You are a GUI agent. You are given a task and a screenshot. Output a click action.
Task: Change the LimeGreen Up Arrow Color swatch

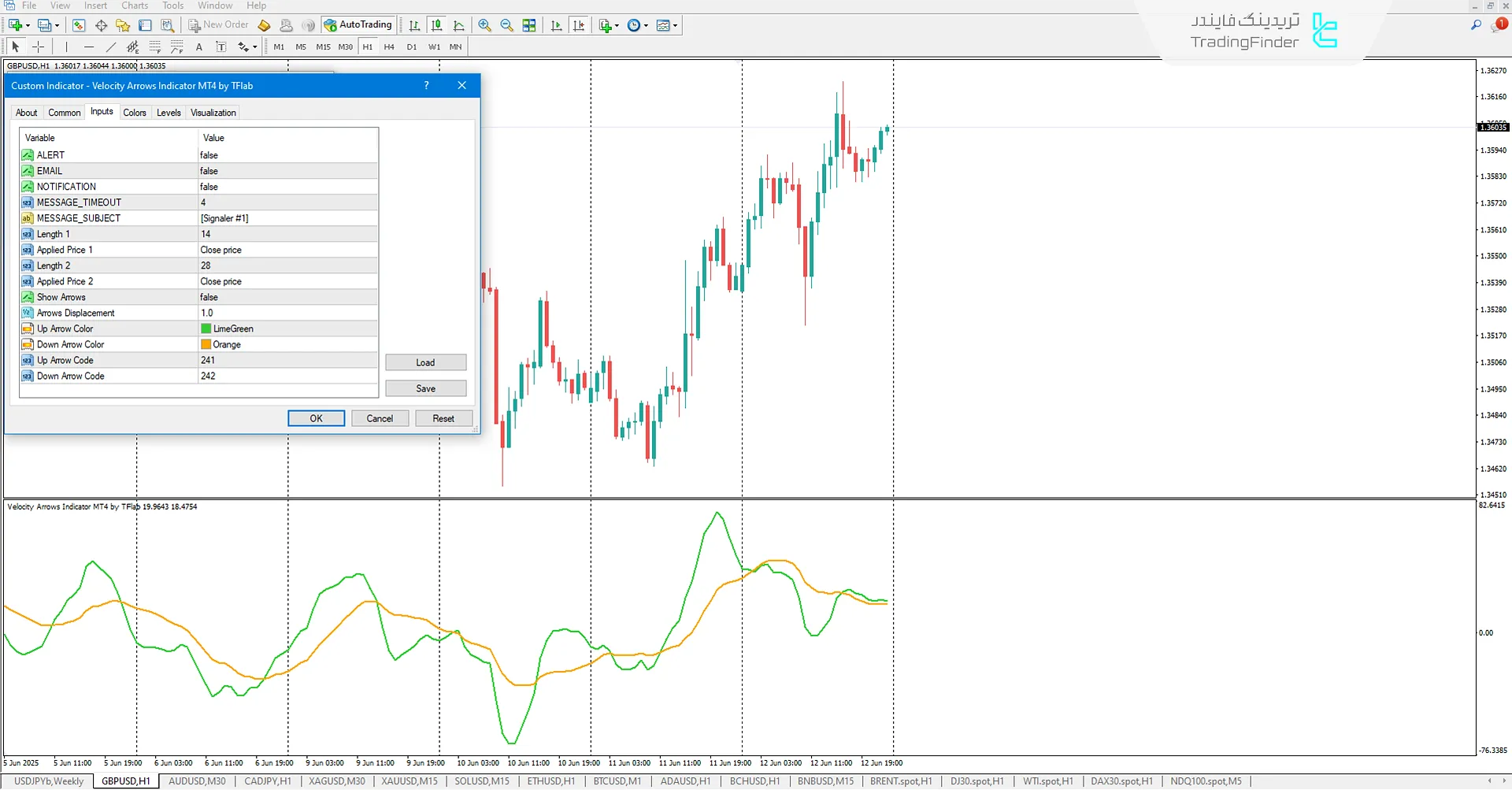point(206,328)
